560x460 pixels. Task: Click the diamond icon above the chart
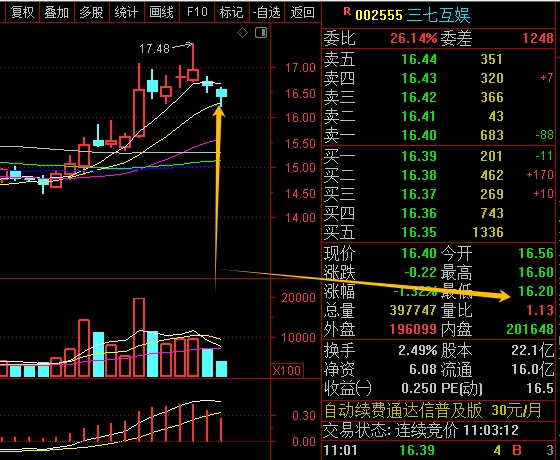(x=242, y=33)
